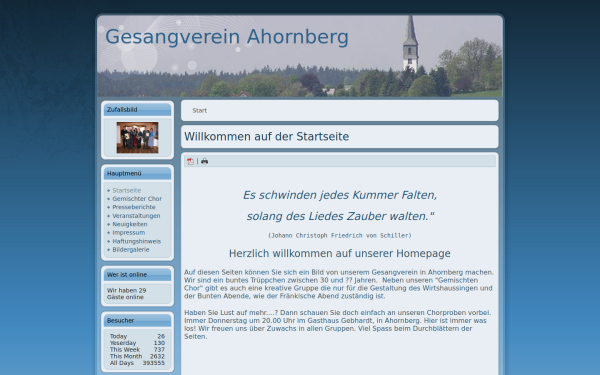Image resolution: width=600 pixels, height=375 pixels.
Task: Click the This Week visitor row
Action: click(x=137, y=350)
